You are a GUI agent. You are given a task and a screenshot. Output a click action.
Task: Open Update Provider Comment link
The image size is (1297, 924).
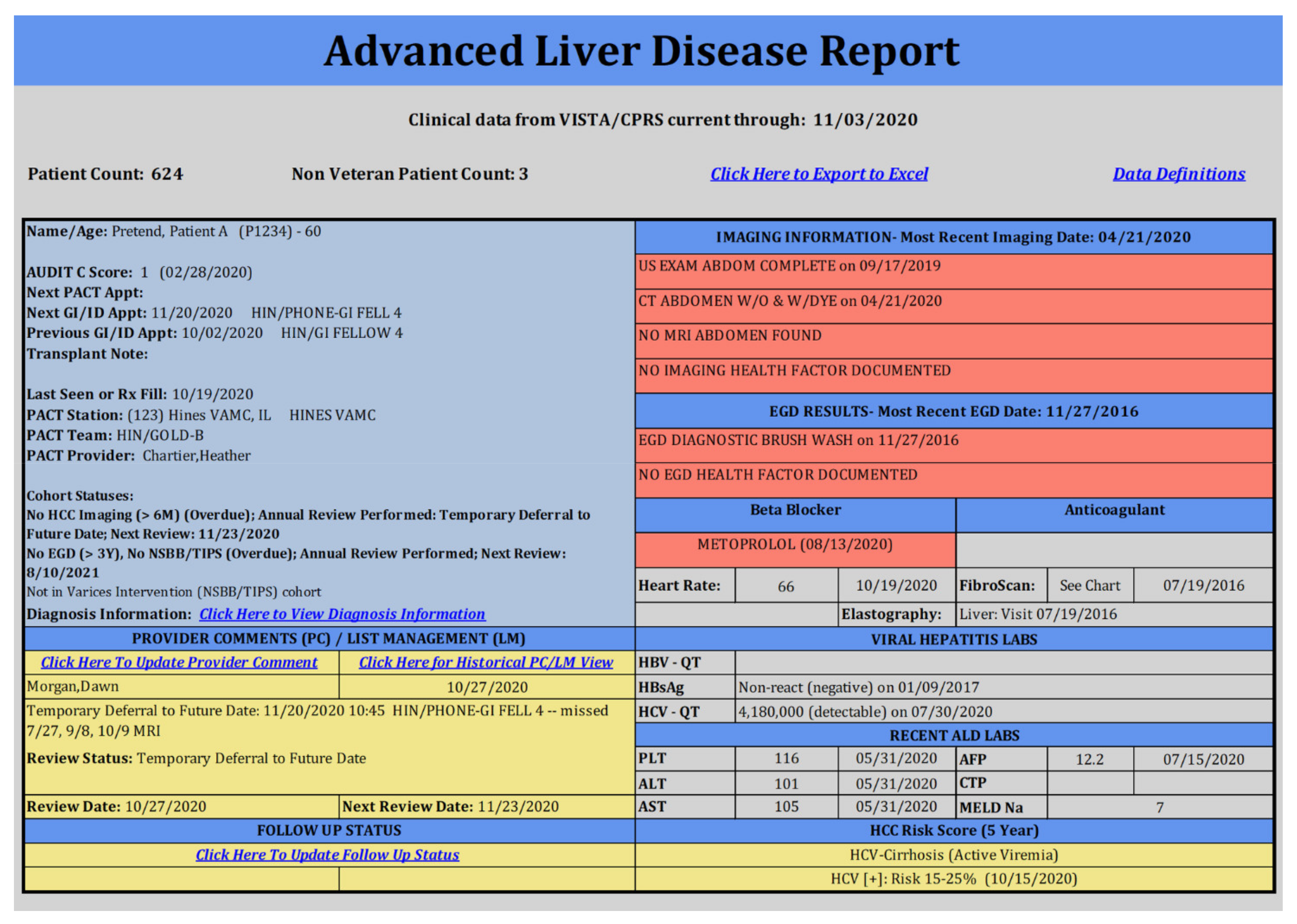179,662
